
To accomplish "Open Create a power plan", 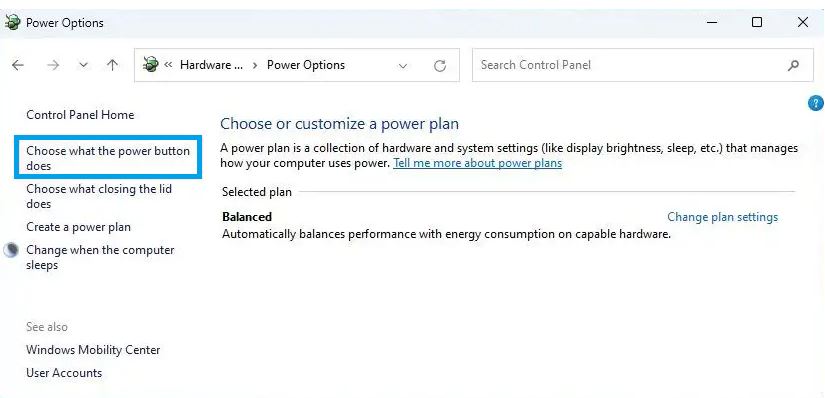I will point(78,227).
